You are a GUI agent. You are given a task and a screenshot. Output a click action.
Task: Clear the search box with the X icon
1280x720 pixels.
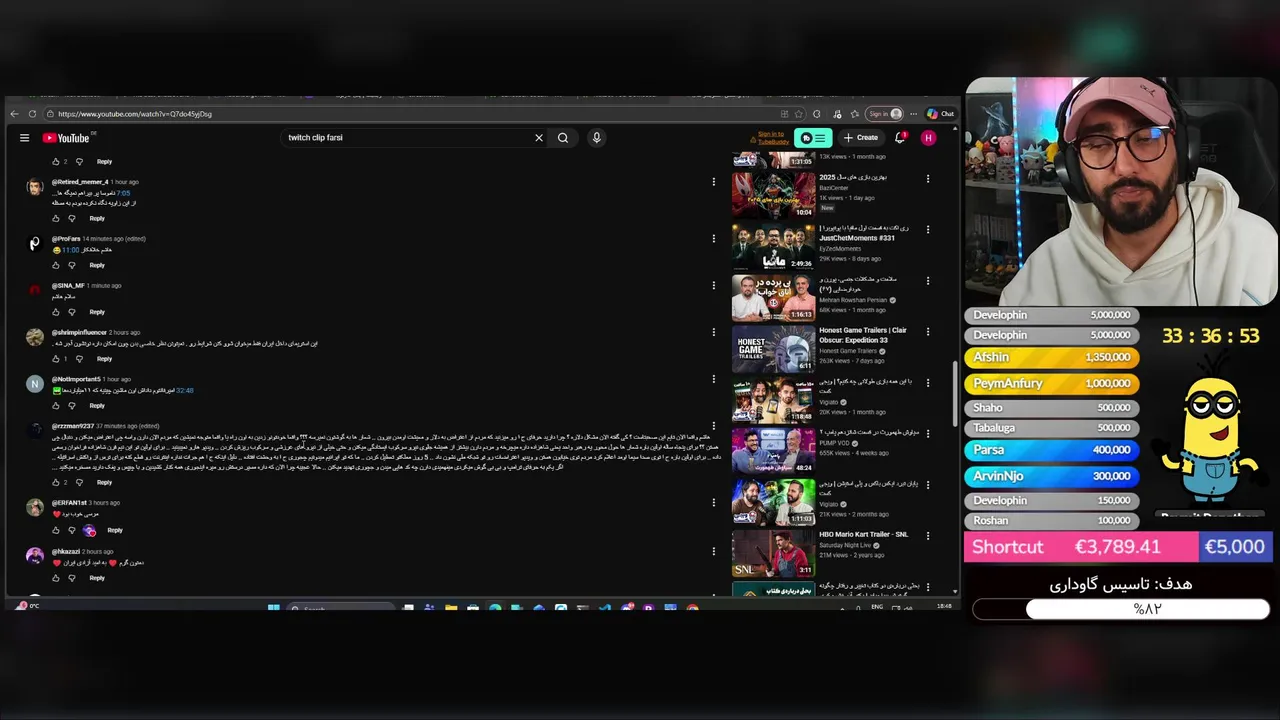click(x=538, y=138)
